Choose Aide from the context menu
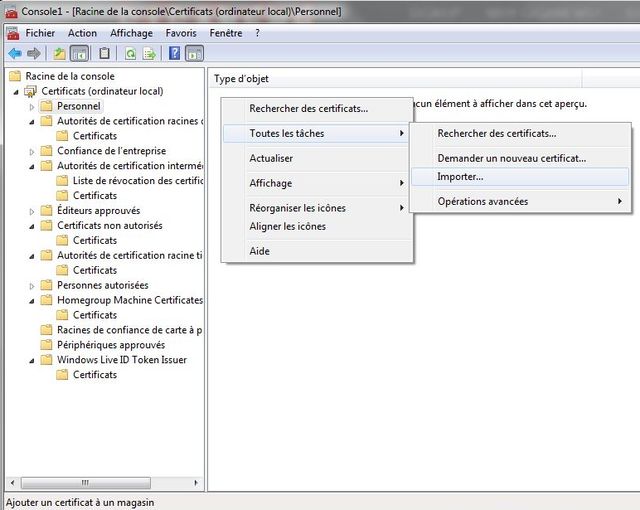The width and height of the screenshot is (640, 510). coord(317,251)
